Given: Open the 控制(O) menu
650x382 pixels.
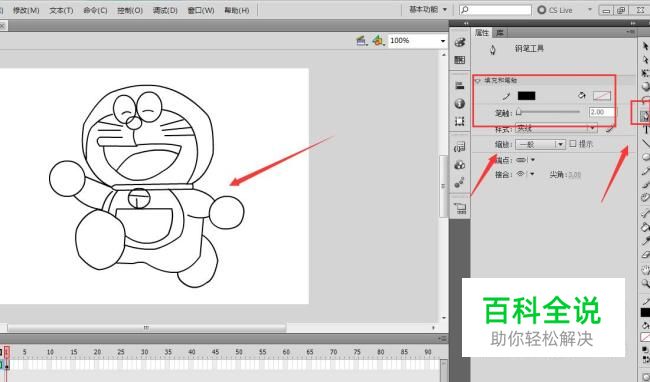Looking at the screenshot, I should [x=130, y=10].
